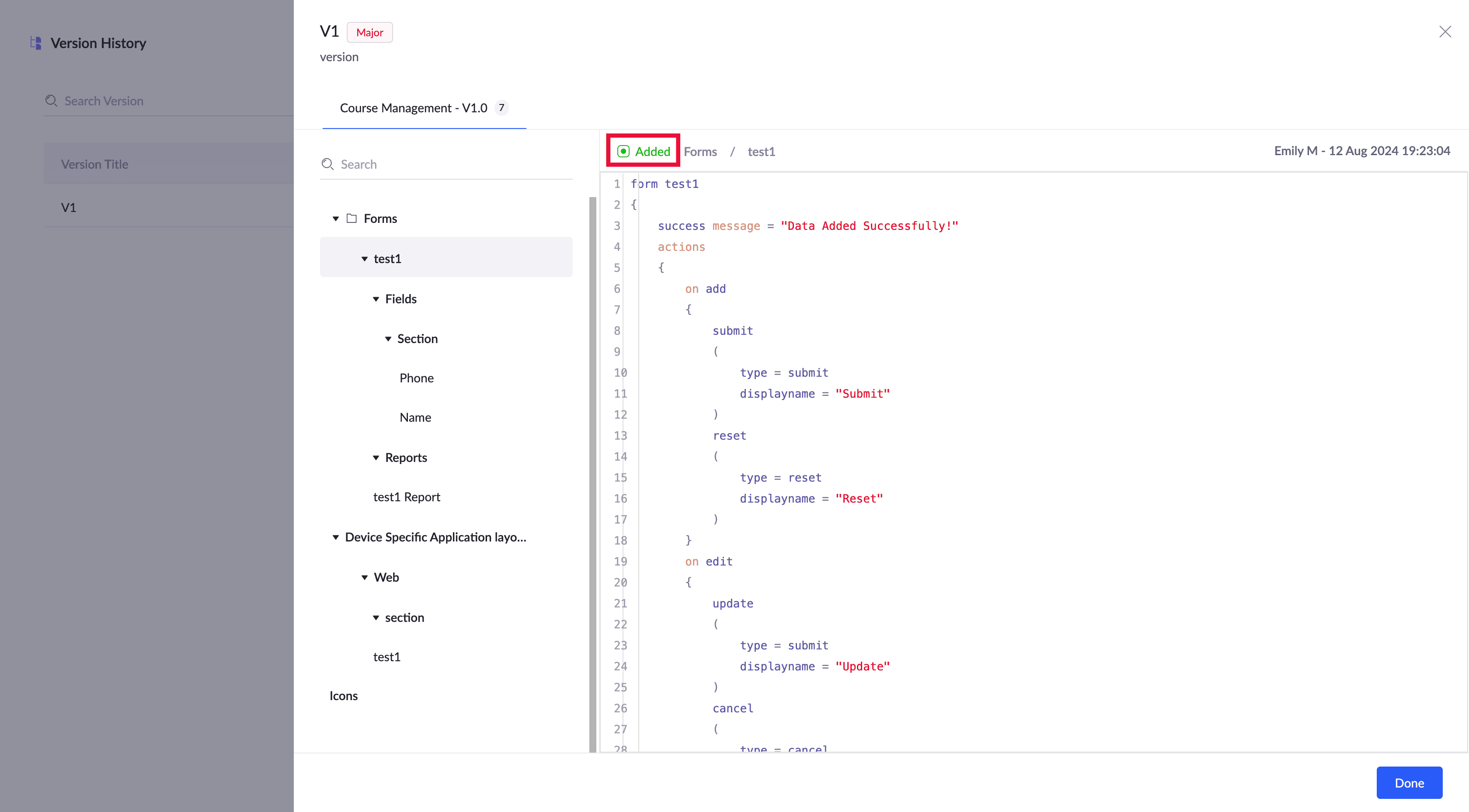Viewport: 1469px width, 812px height.
Task: Click the green Added status icon
Action: point(623,152)
